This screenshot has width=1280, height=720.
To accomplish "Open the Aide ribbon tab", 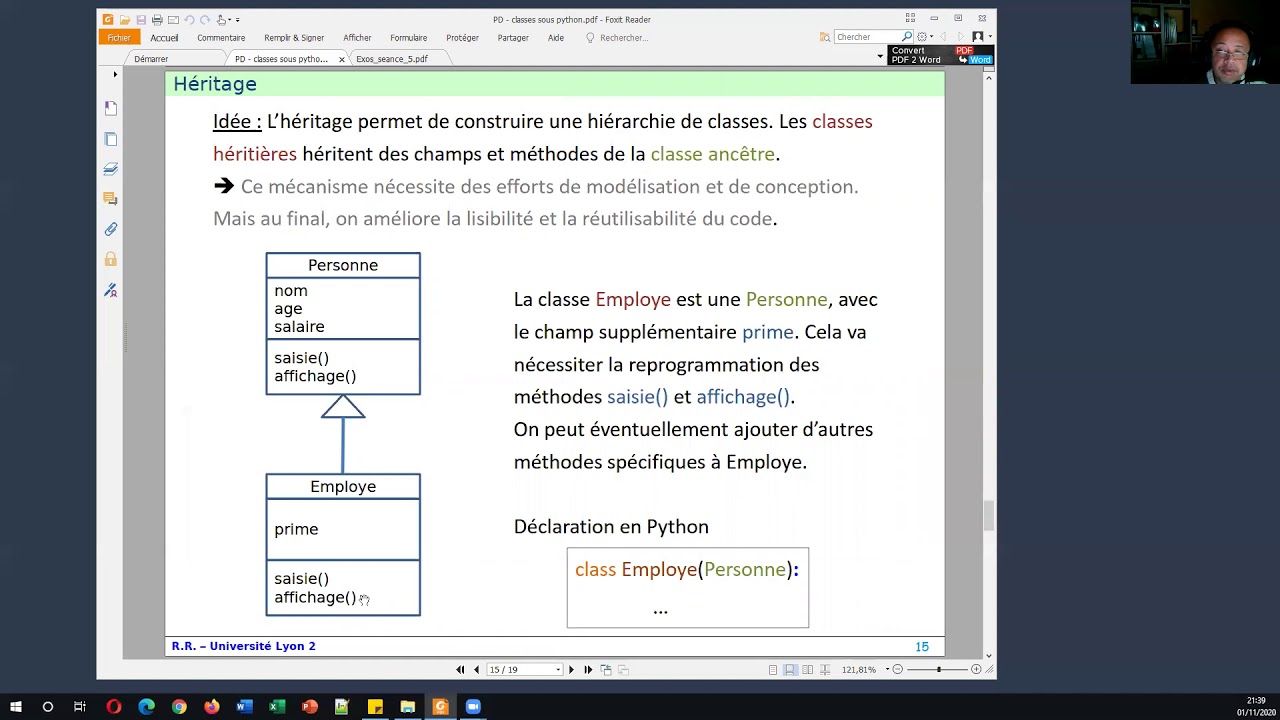I will (x=556, y=38).
